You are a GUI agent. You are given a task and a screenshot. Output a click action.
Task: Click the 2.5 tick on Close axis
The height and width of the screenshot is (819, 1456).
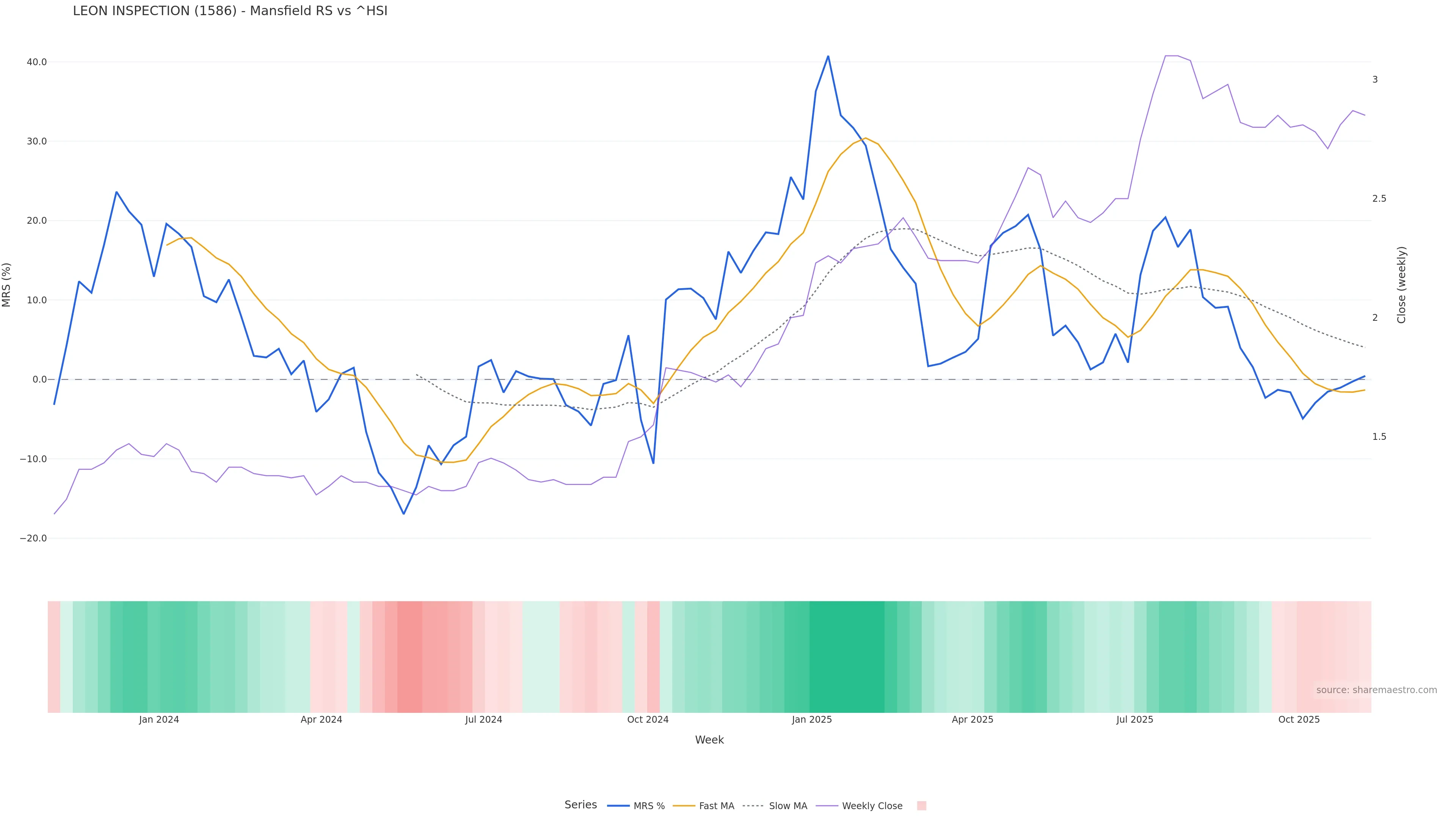pyautogui.click(x=1379, y=198)
